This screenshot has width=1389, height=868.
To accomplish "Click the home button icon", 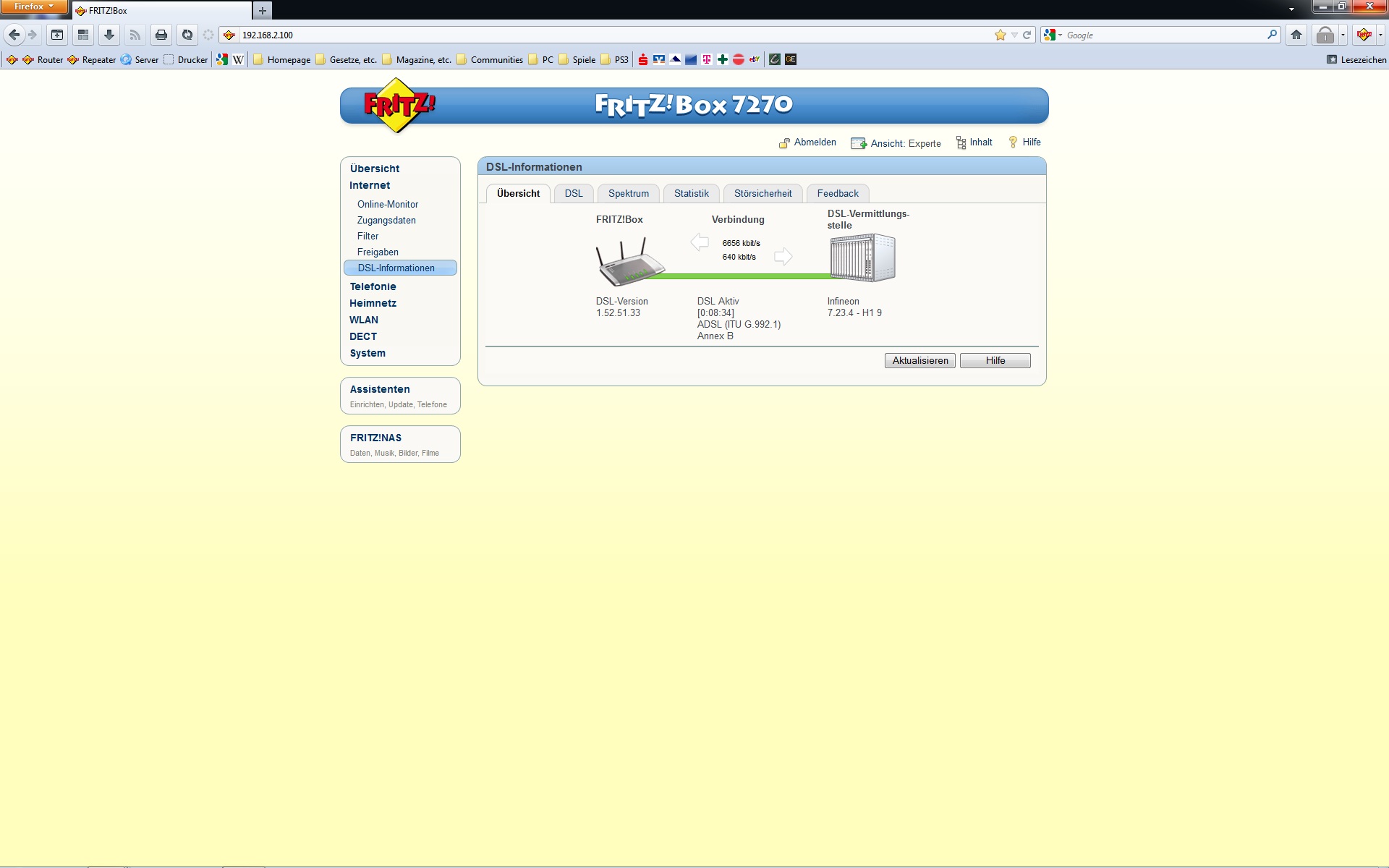I will 1296,35.
